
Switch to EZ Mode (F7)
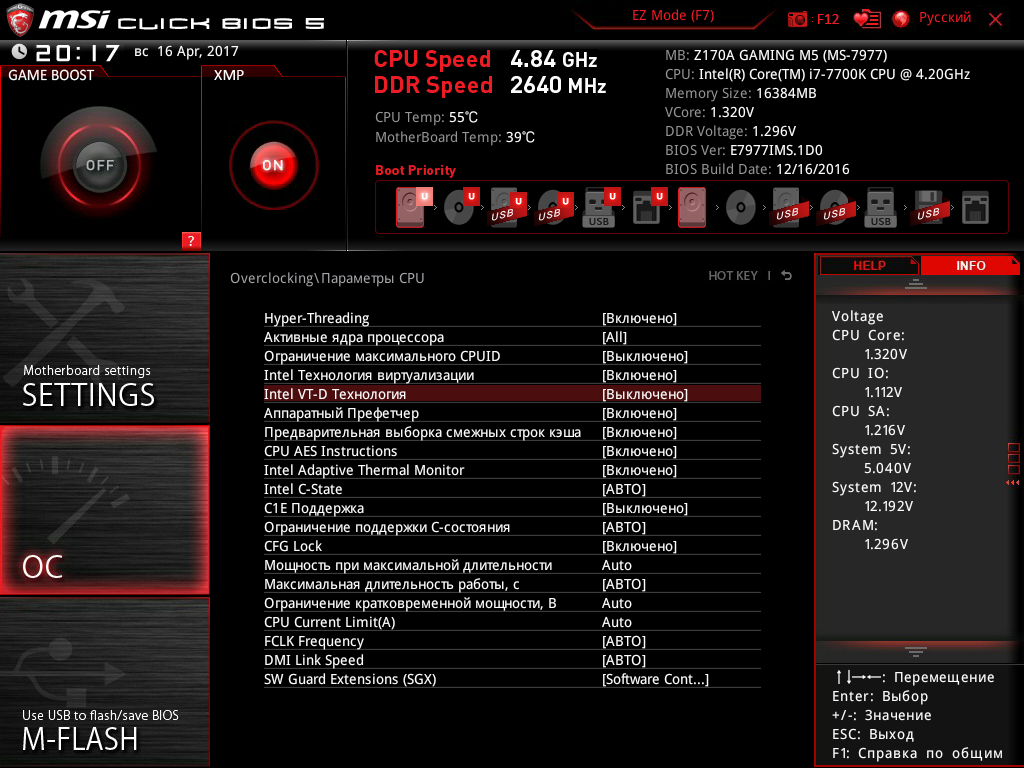(x=673, y=15)
